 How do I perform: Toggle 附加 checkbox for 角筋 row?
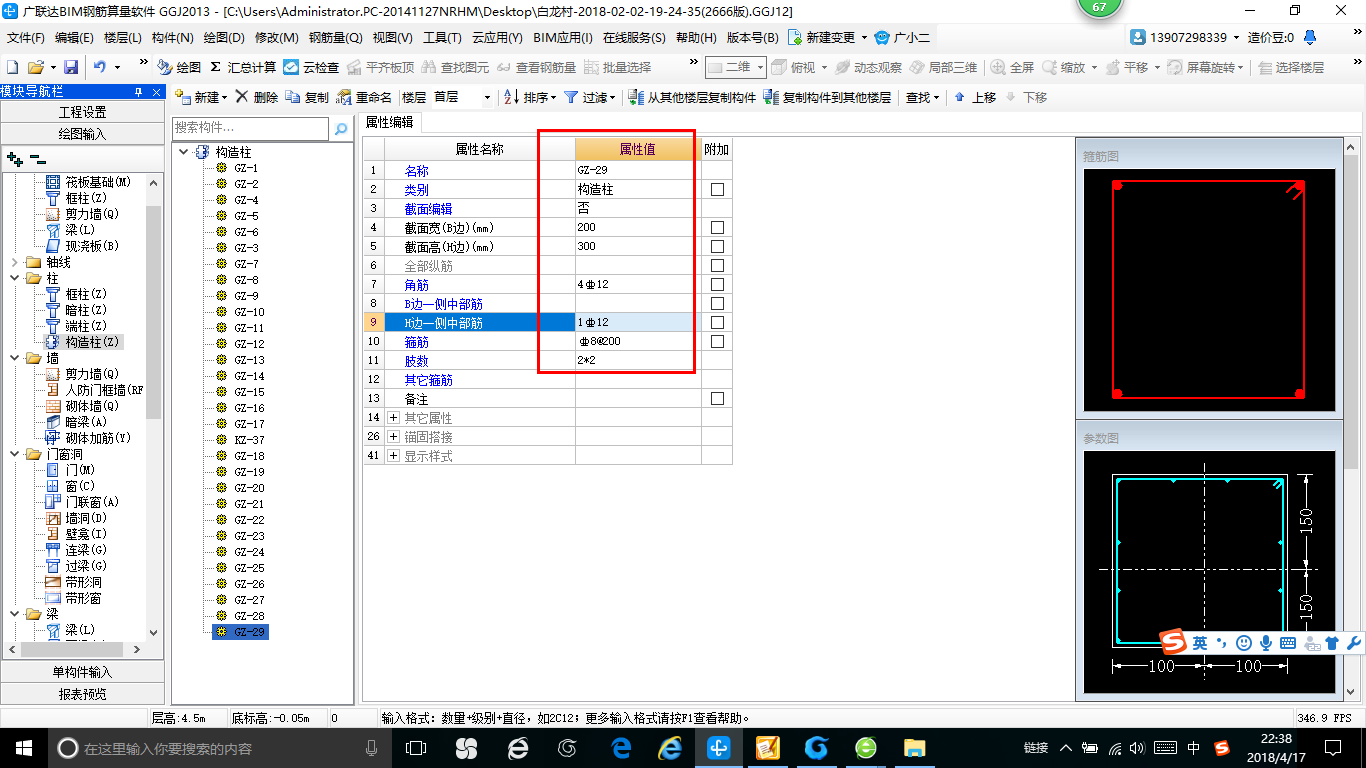coord(717,285)
